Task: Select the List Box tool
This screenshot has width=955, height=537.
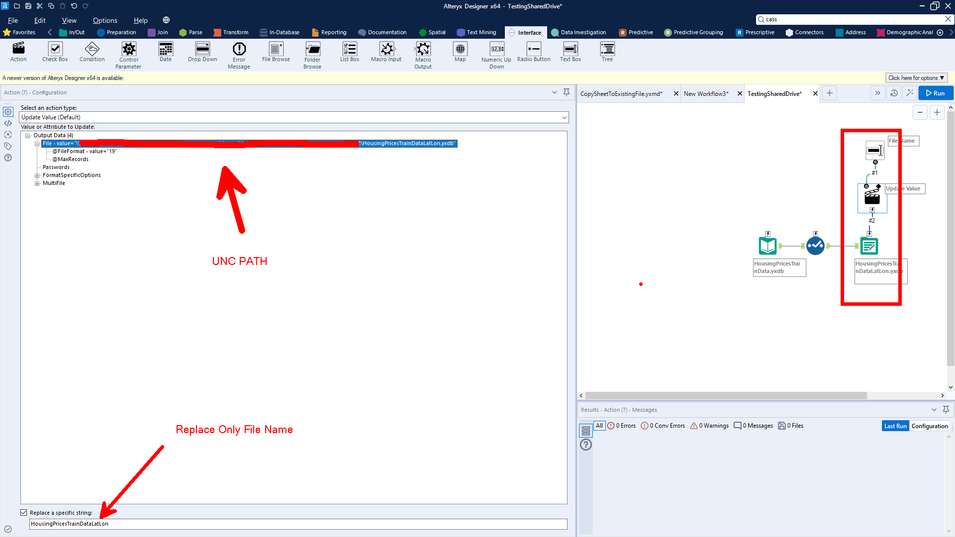Action: click(x=350, y=52)
